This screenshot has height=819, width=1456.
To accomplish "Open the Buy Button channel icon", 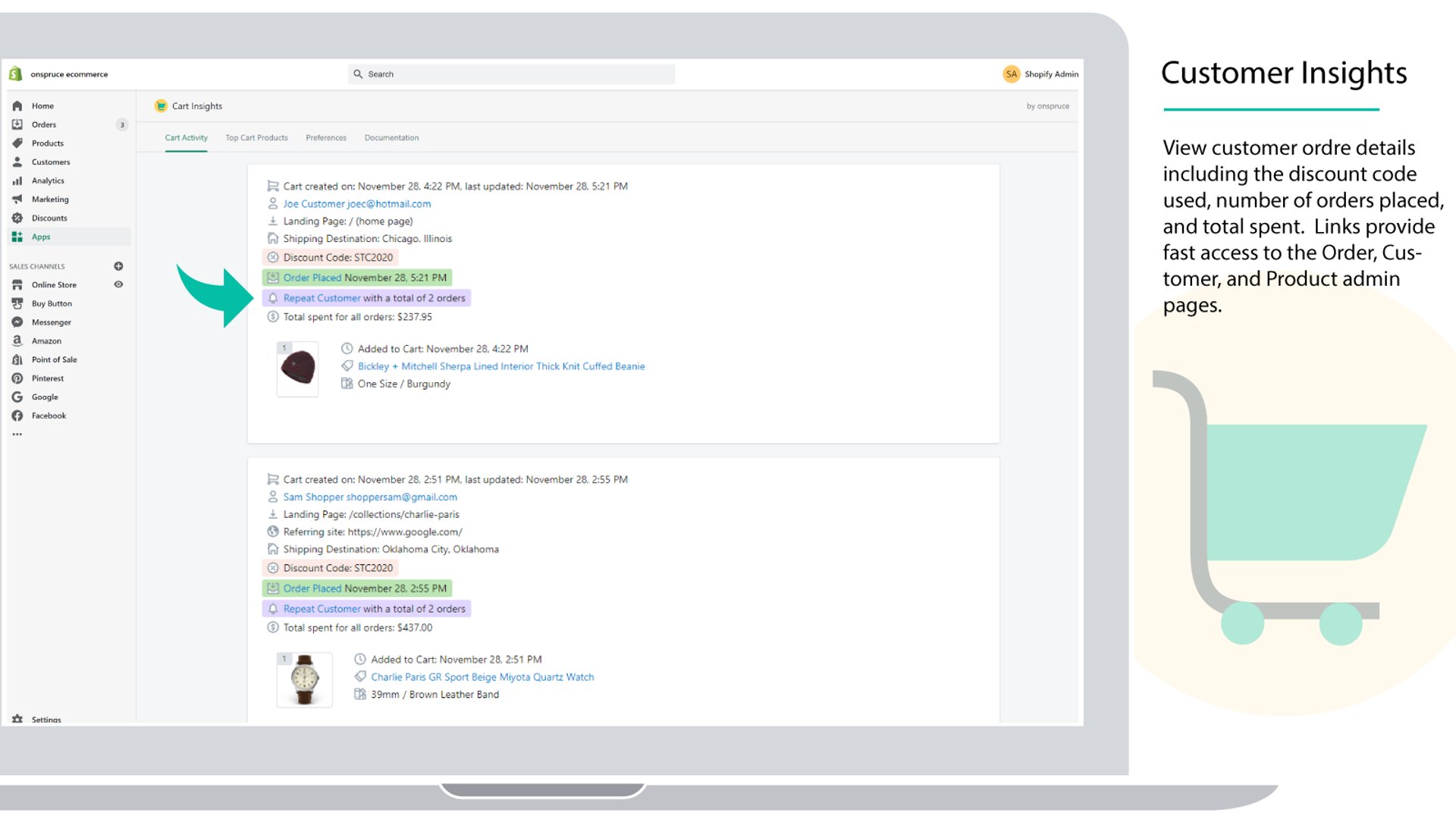I will (x=17, y=303).
